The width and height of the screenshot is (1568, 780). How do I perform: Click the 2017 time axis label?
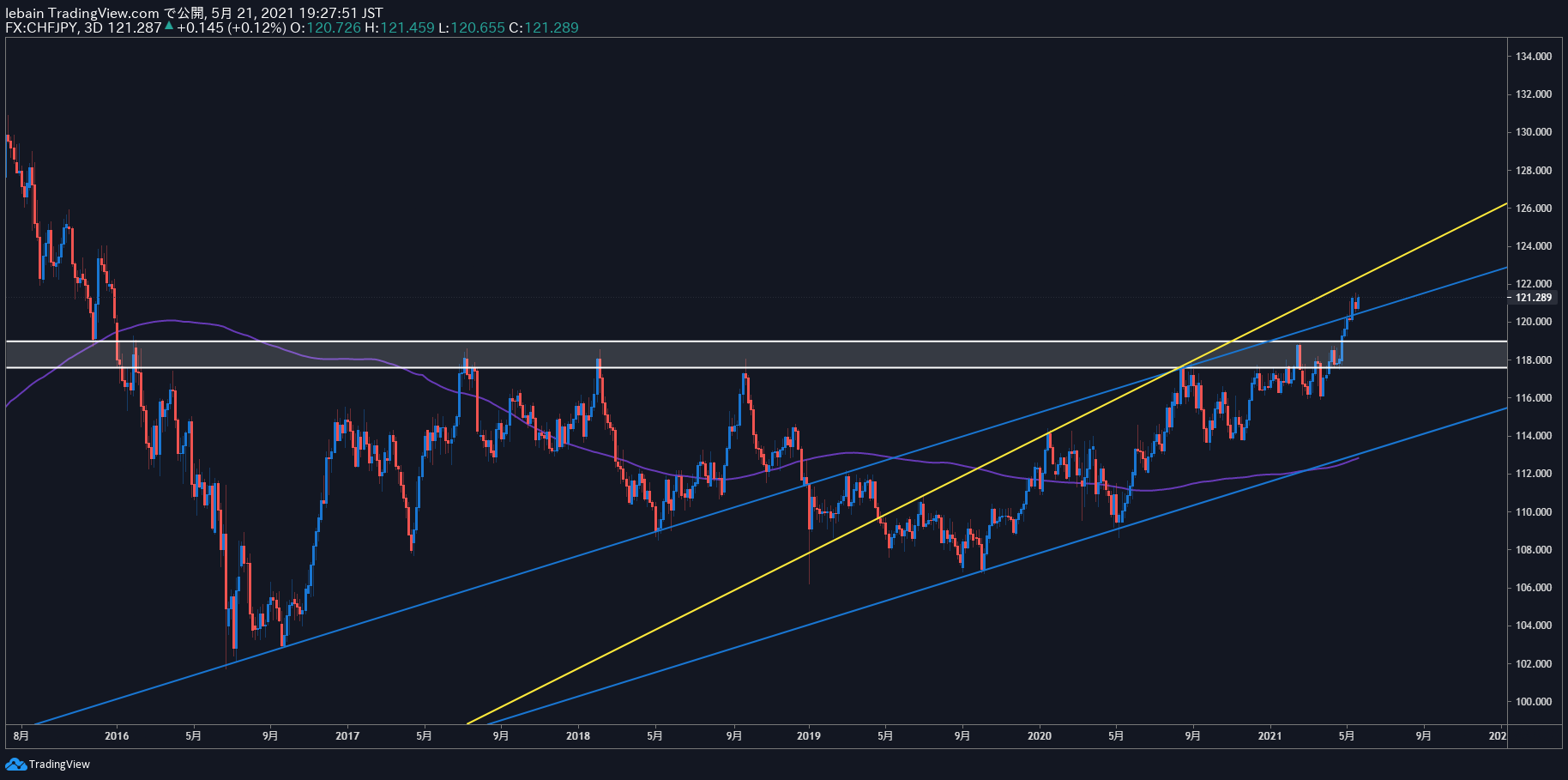[x=347, y=735]
